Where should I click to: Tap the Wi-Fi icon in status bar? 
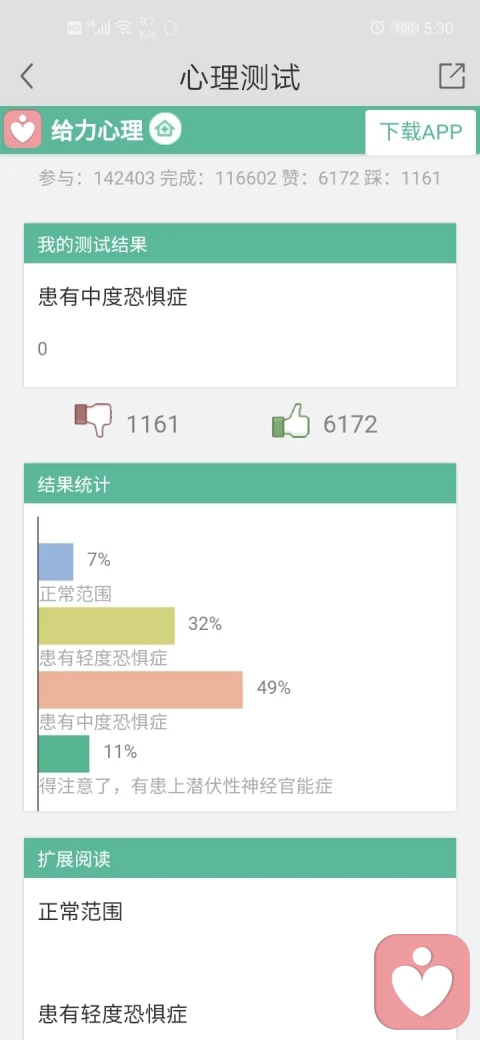pyautogui.click(x=123, y=28)
